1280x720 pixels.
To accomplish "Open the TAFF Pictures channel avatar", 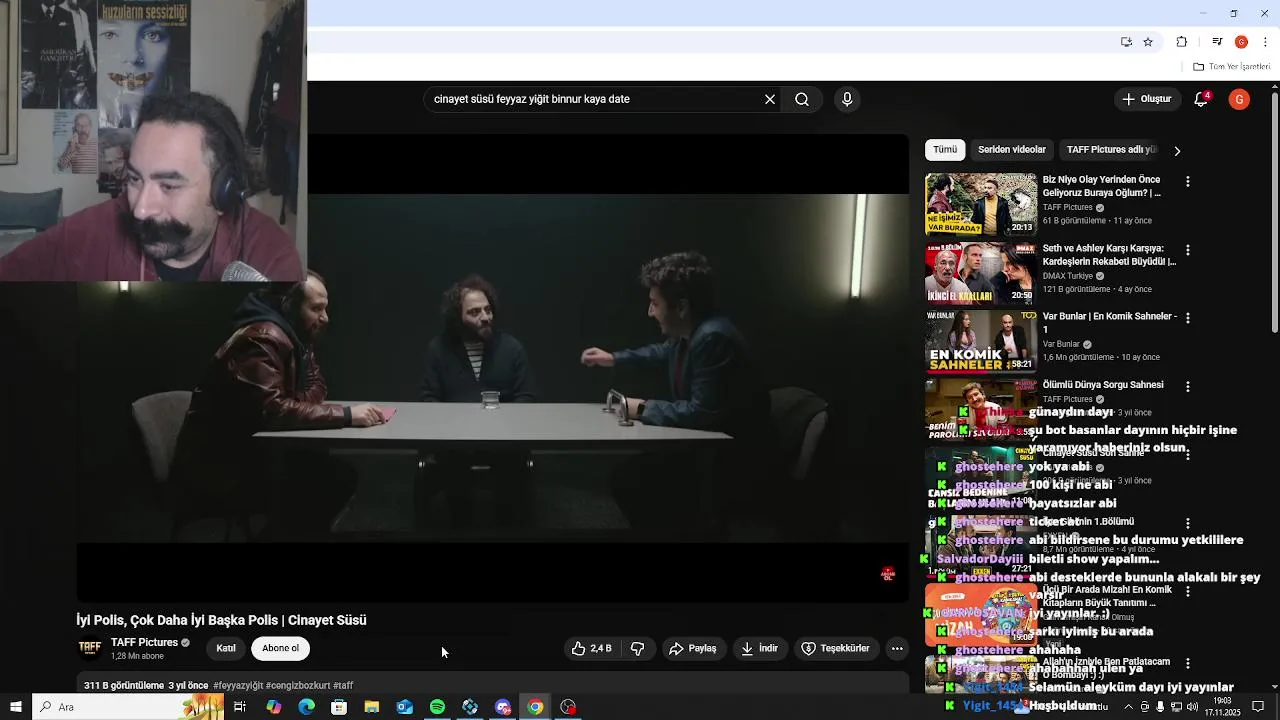I will 90,649.
